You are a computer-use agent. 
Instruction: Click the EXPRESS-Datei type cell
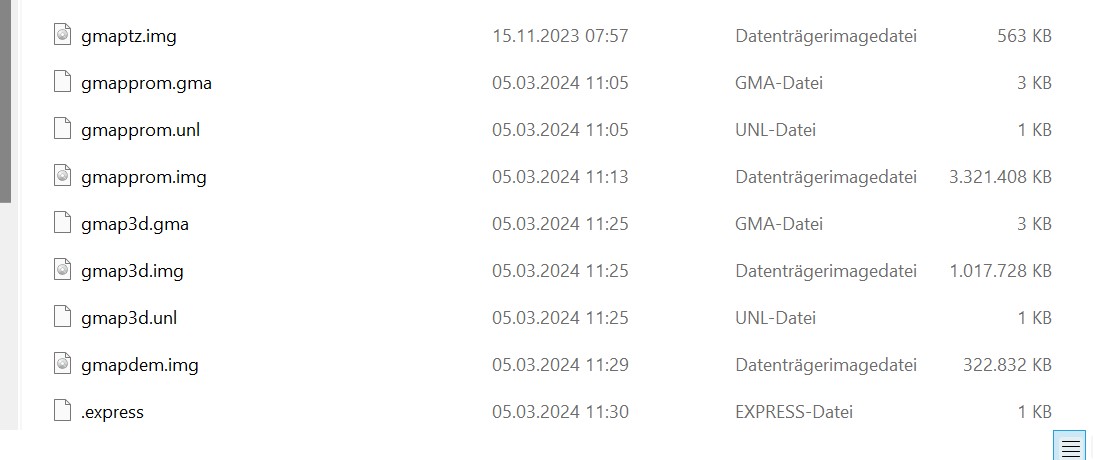[x=794, y=412]
